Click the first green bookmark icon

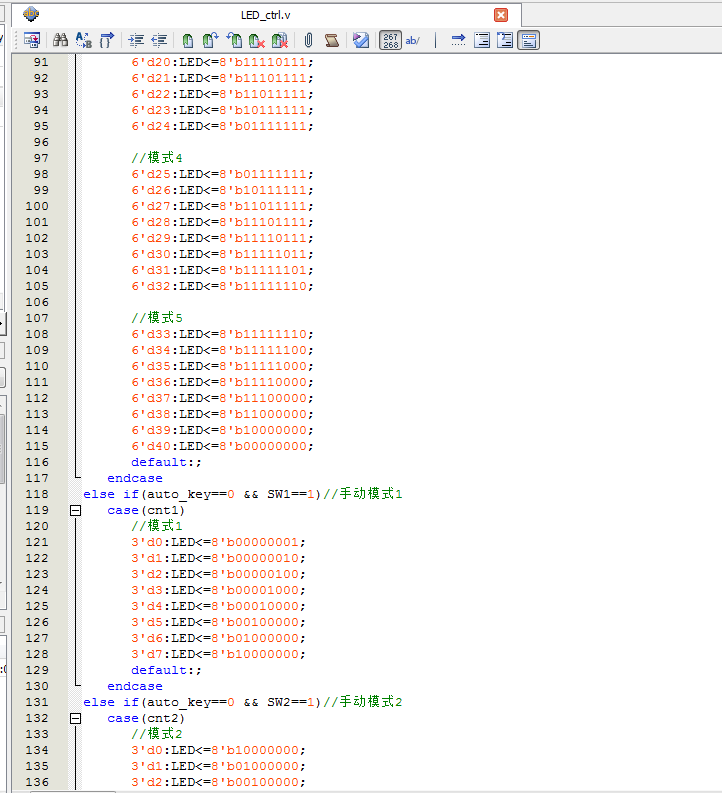[188, 40]
